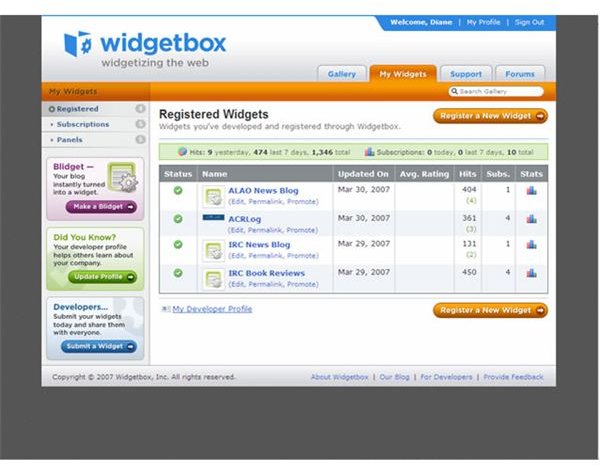Click green status check for ACRLog
Image resolution: width=600 pixels, height=465 pixels.
click(x=178, y=219)
